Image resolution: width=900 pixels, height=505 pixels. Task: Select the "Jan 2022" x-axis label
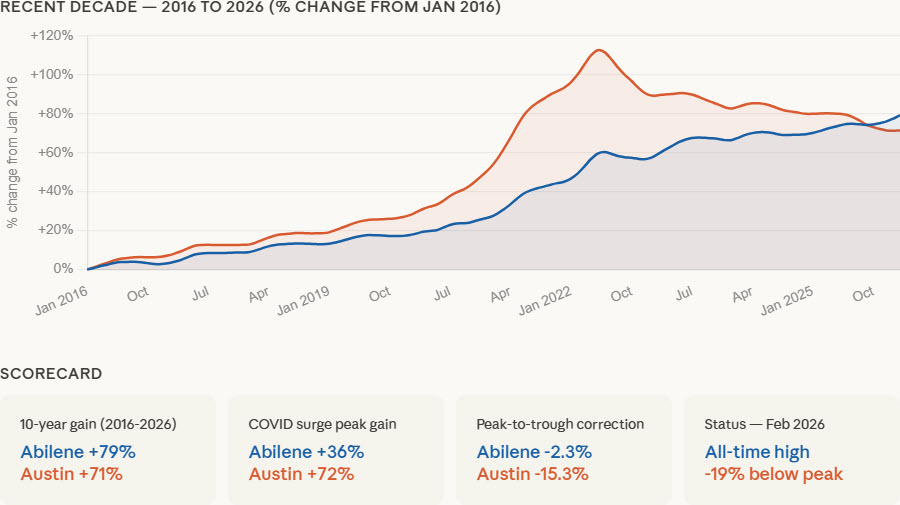543,299
